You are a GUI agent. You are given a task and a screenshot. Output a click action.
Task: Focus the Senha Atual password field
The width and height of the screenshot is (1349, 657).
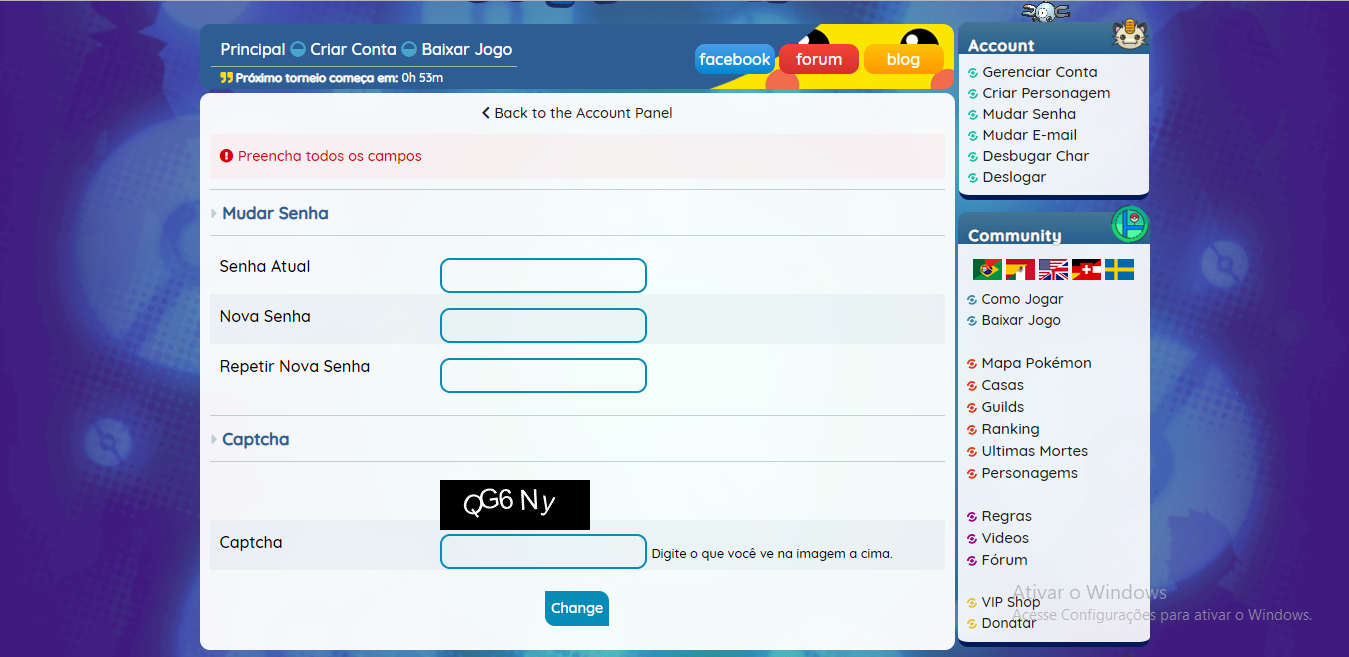pos(543,276)
